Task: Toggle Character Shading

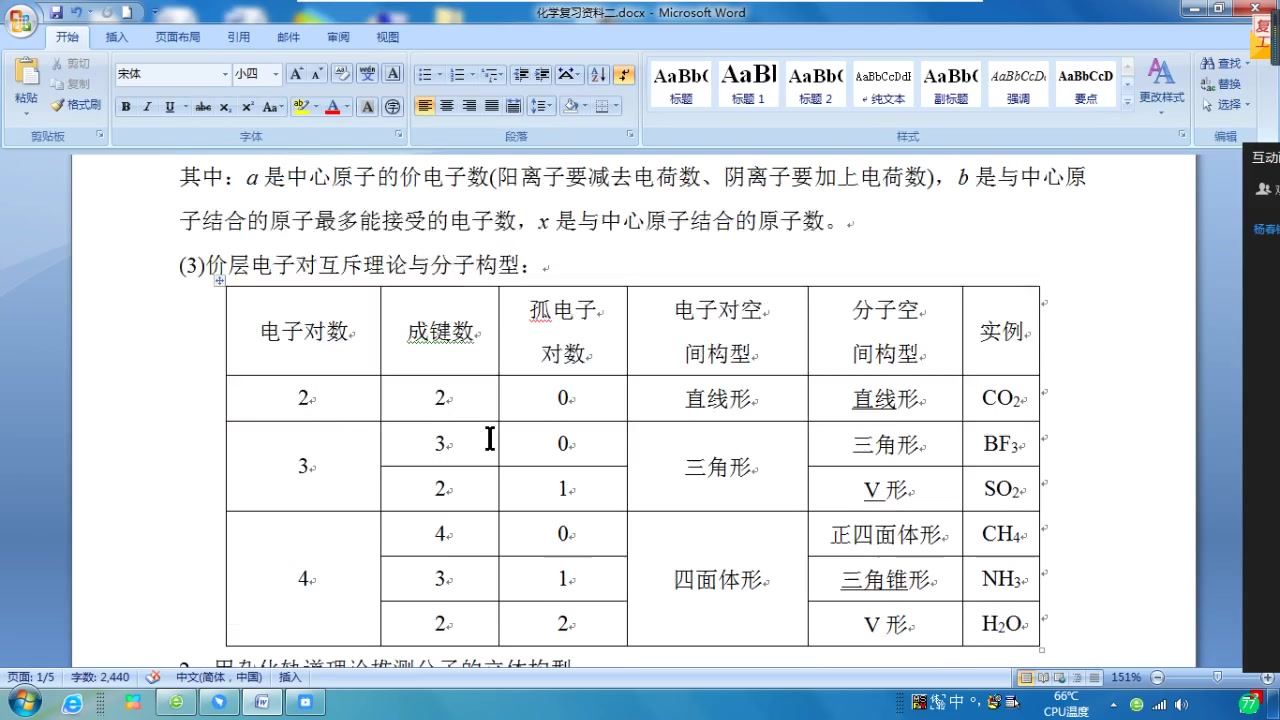Action: click(367, 107)
